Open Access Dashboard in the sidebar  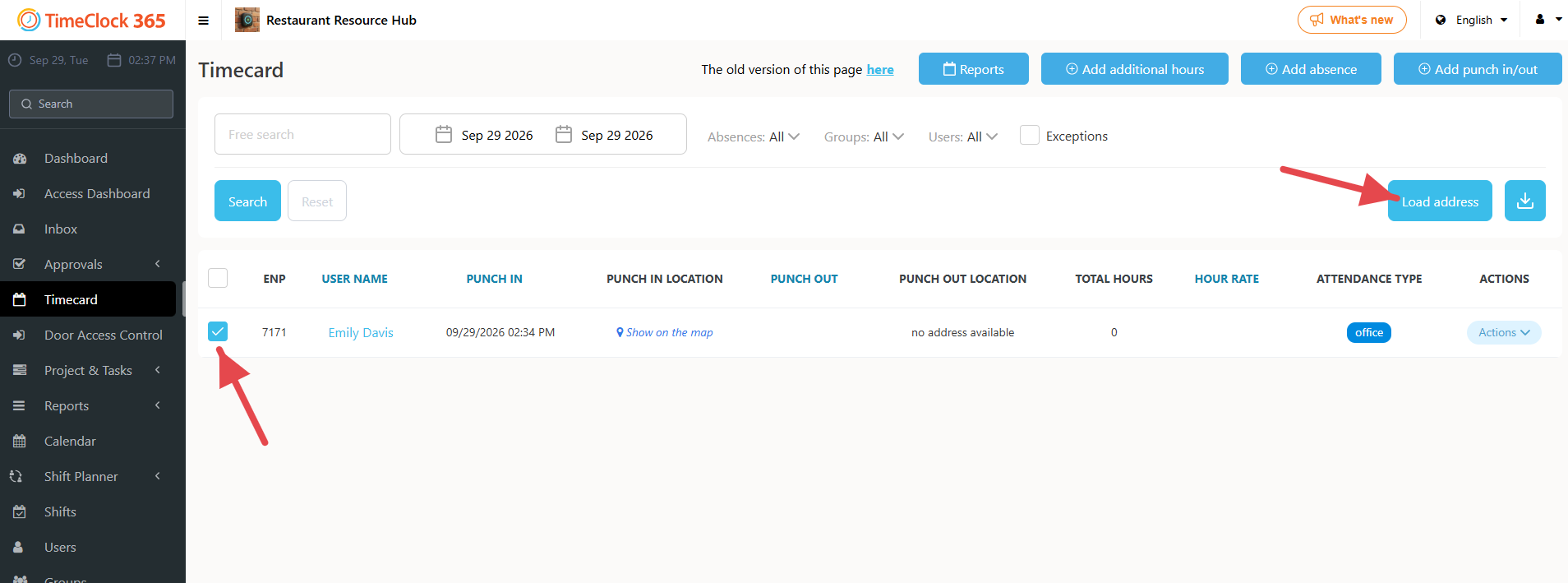tap(97, 193)
